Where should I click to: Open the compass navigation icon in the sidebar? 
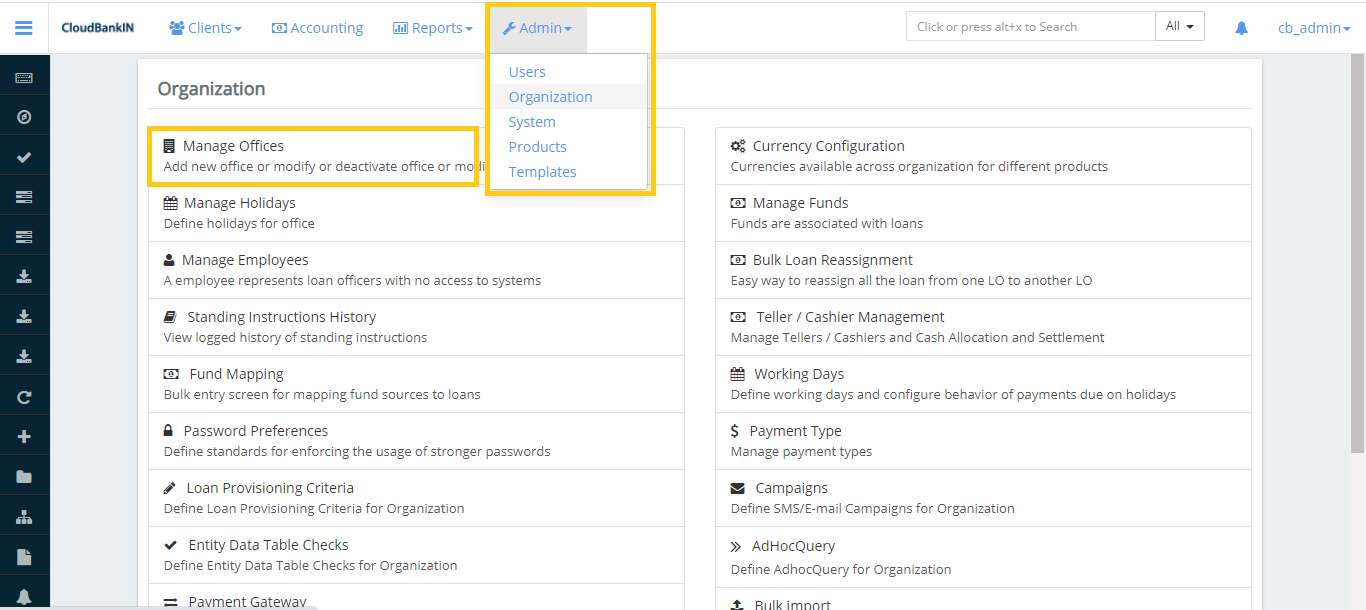click(x=24, y=117)
